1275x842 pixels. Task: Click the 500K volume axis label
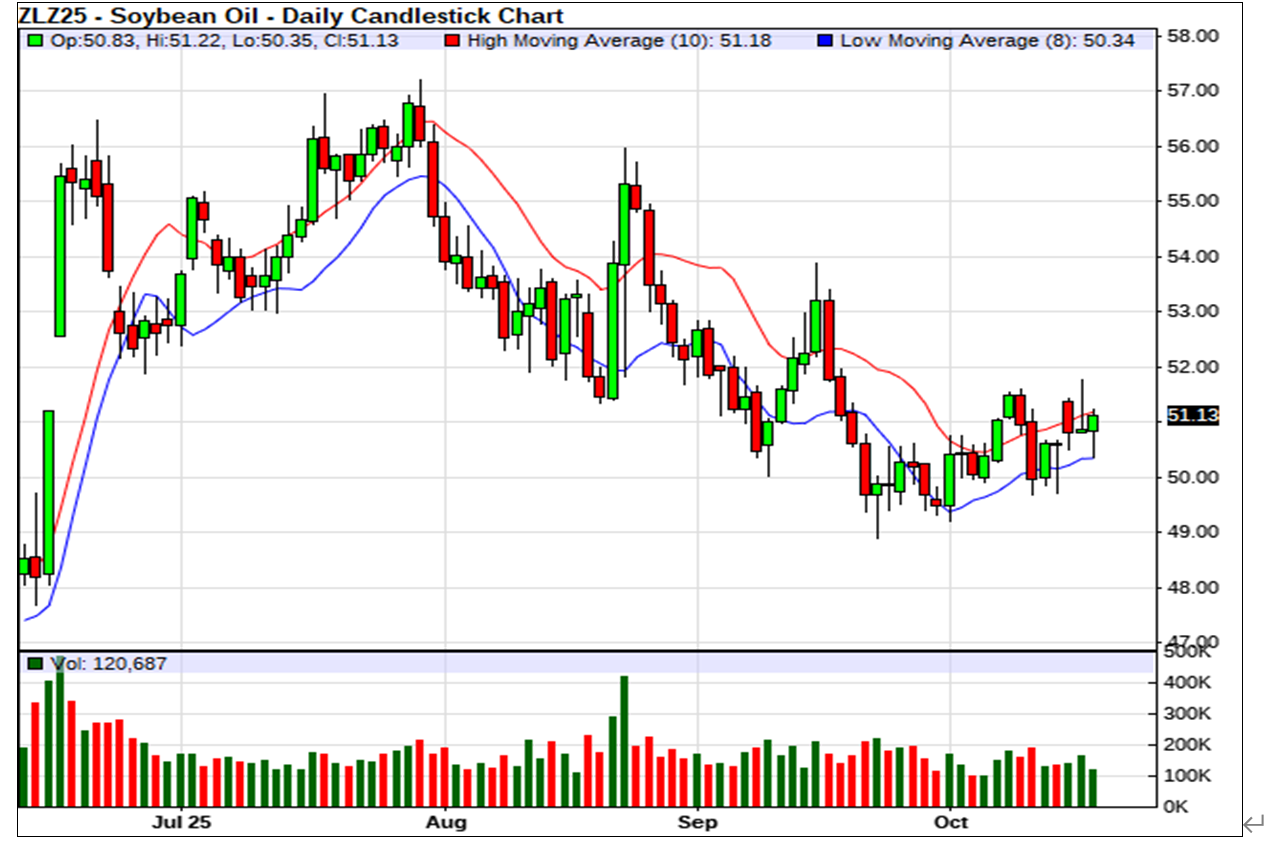pyautogui.click(x=1188, y=653)
